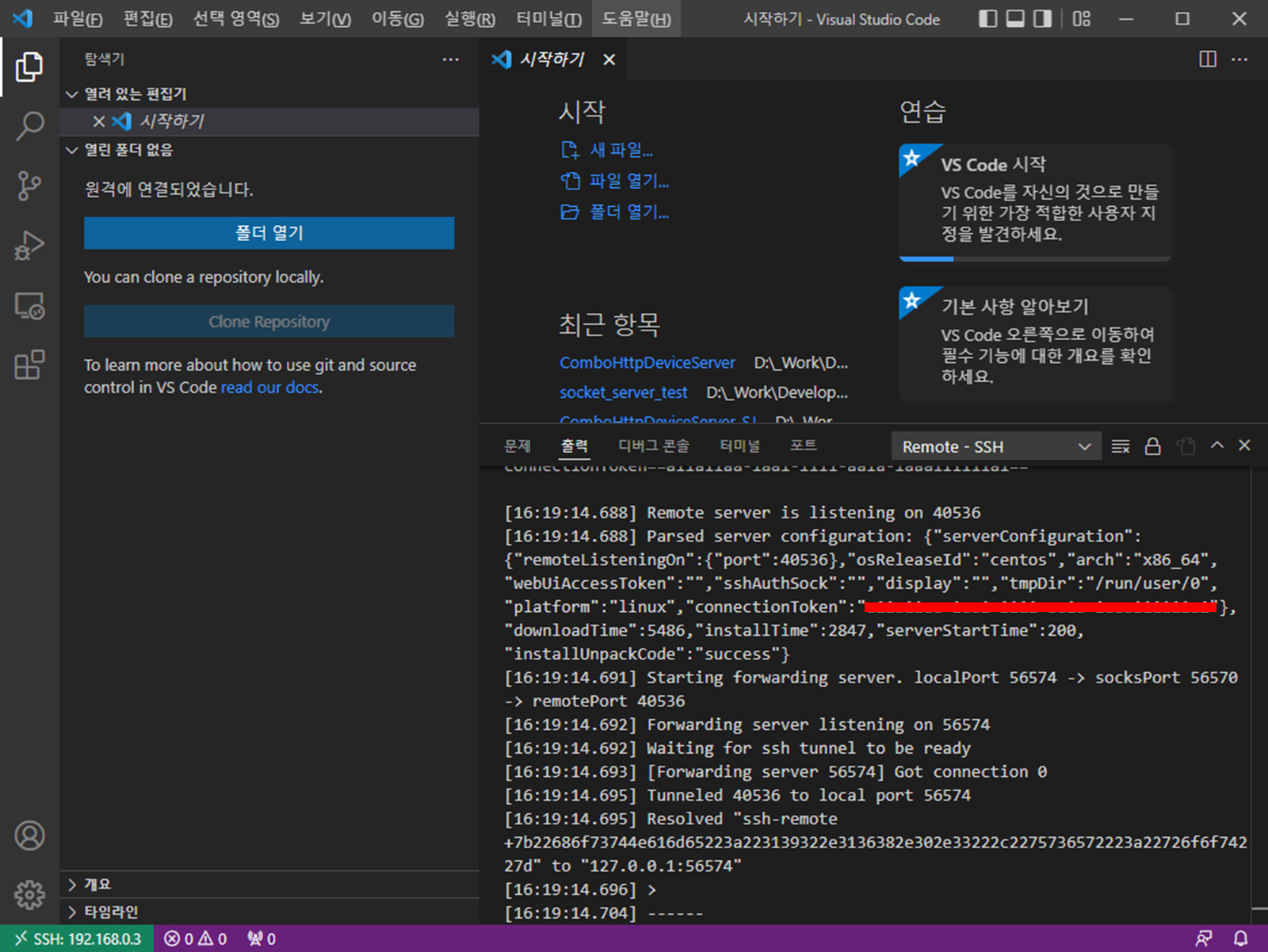Image resolution: width=1268 pixels, height=952 pixels.
Task: Expand the 개요 outline section
Action: [x=269, y=884]
